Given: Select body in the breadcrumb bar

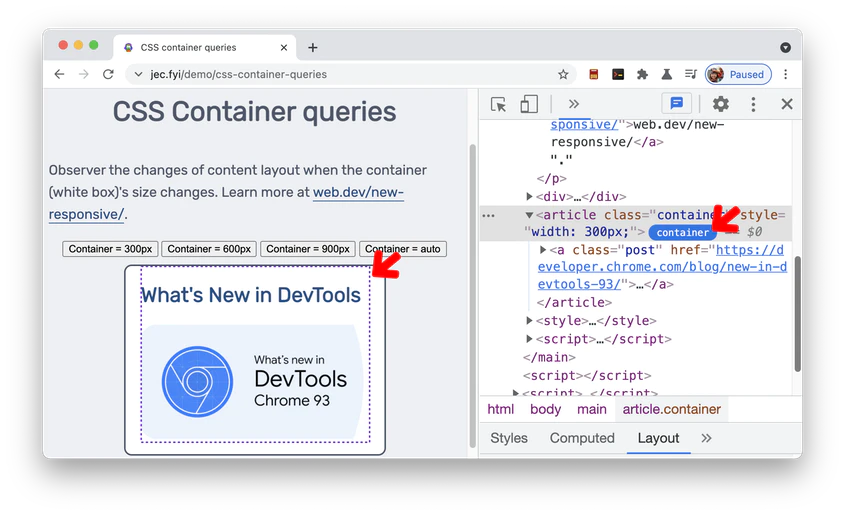Looking at the screenshot, I should [545, 409].
